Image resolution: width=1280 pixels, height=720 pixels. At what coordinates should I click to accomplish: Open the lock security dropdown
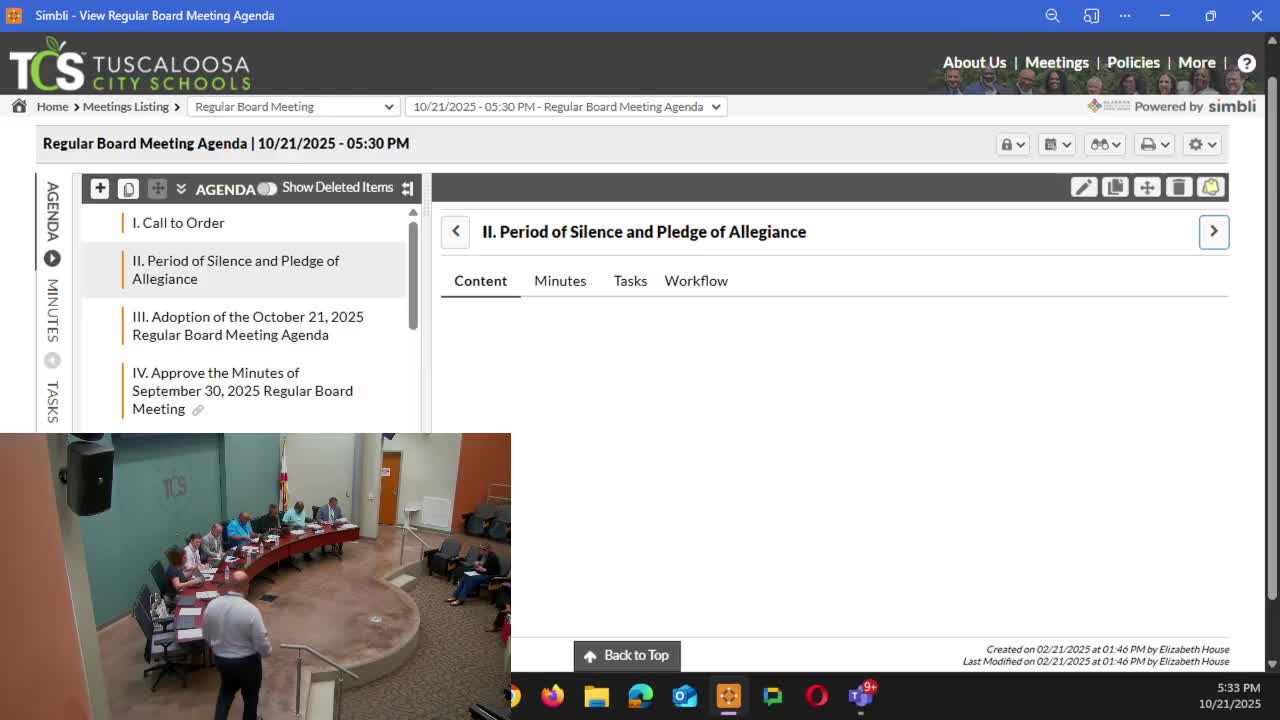[x=1012, y=144]
